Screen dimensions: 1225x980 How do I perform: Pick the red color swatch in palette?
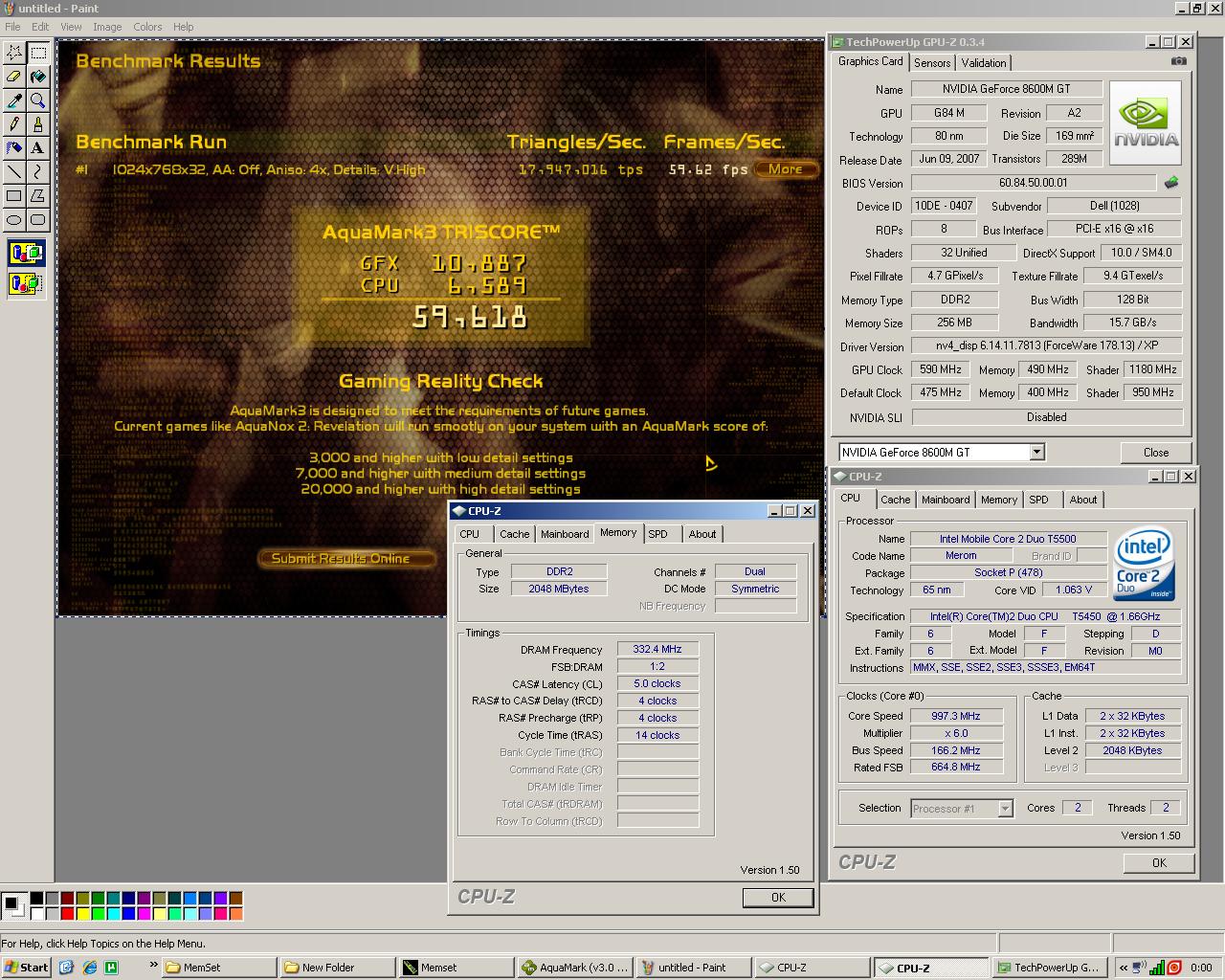67,913
